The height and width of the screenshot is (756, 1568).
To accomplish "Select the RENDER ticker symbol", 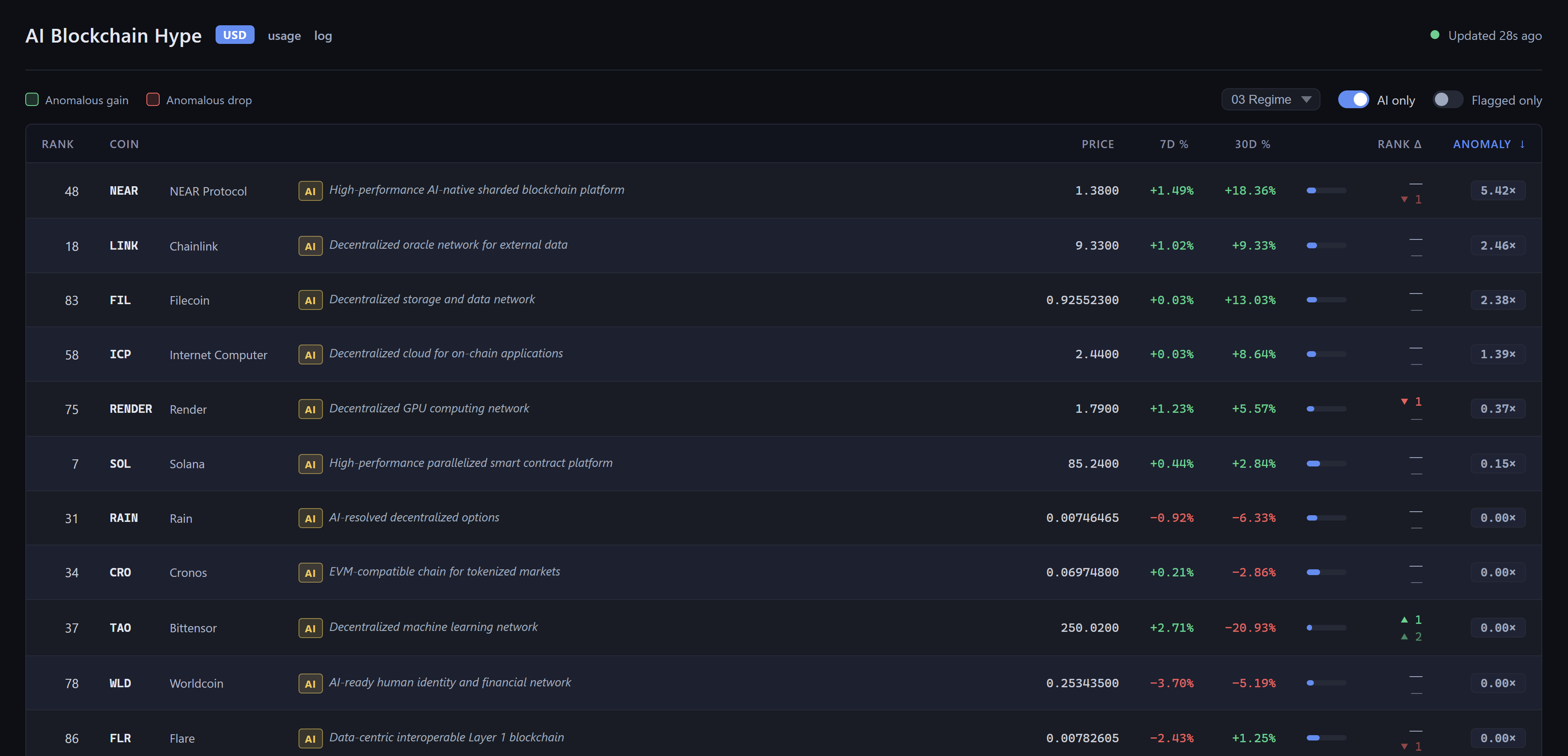I will (x=131, y=408).
